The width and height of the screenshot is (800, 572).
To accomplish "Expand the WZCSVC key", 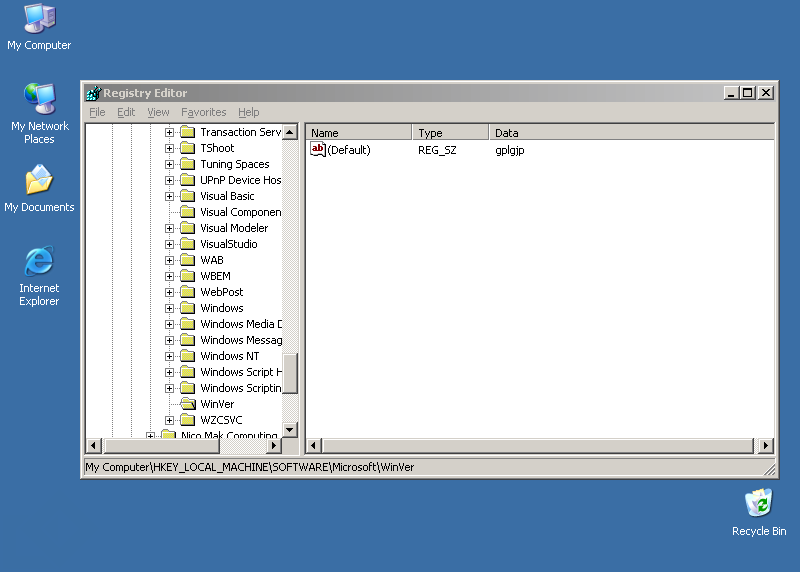I will tap(169, 420).
